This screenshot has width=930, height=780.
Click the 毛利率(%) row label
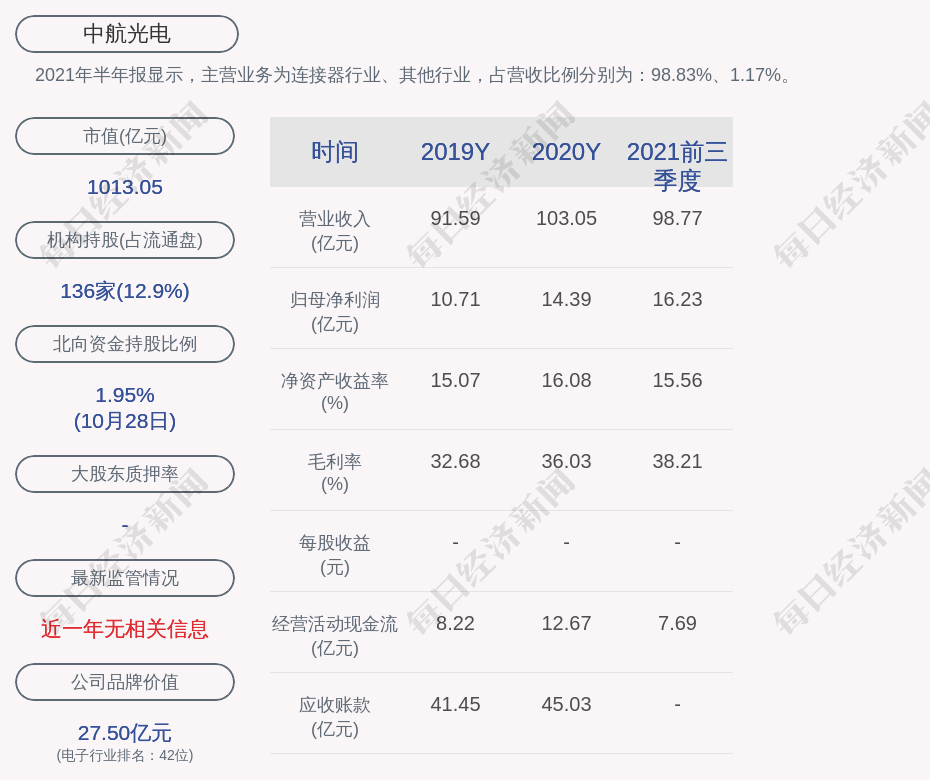tap(335, 473)
